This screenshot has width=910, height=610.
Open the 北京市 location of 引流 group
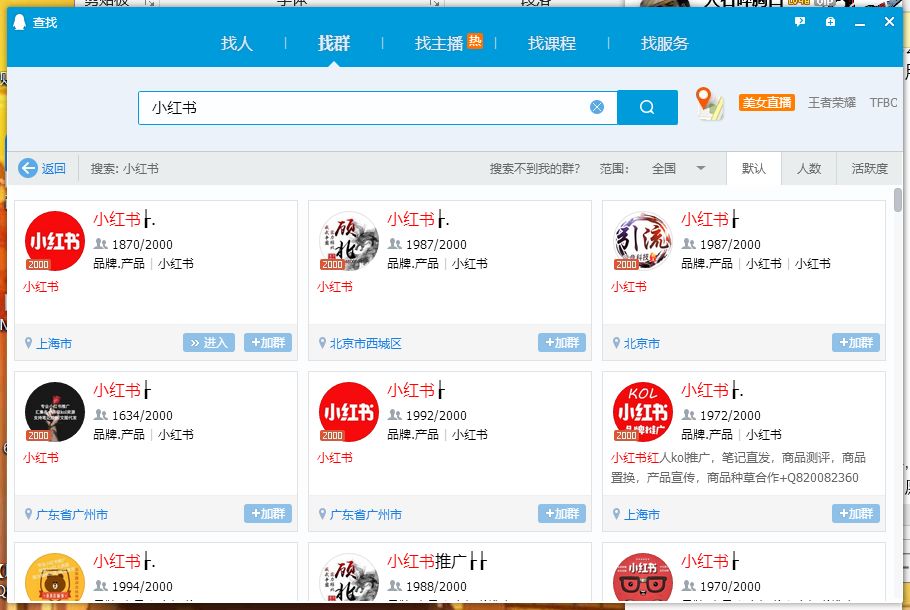click(642, 344)
